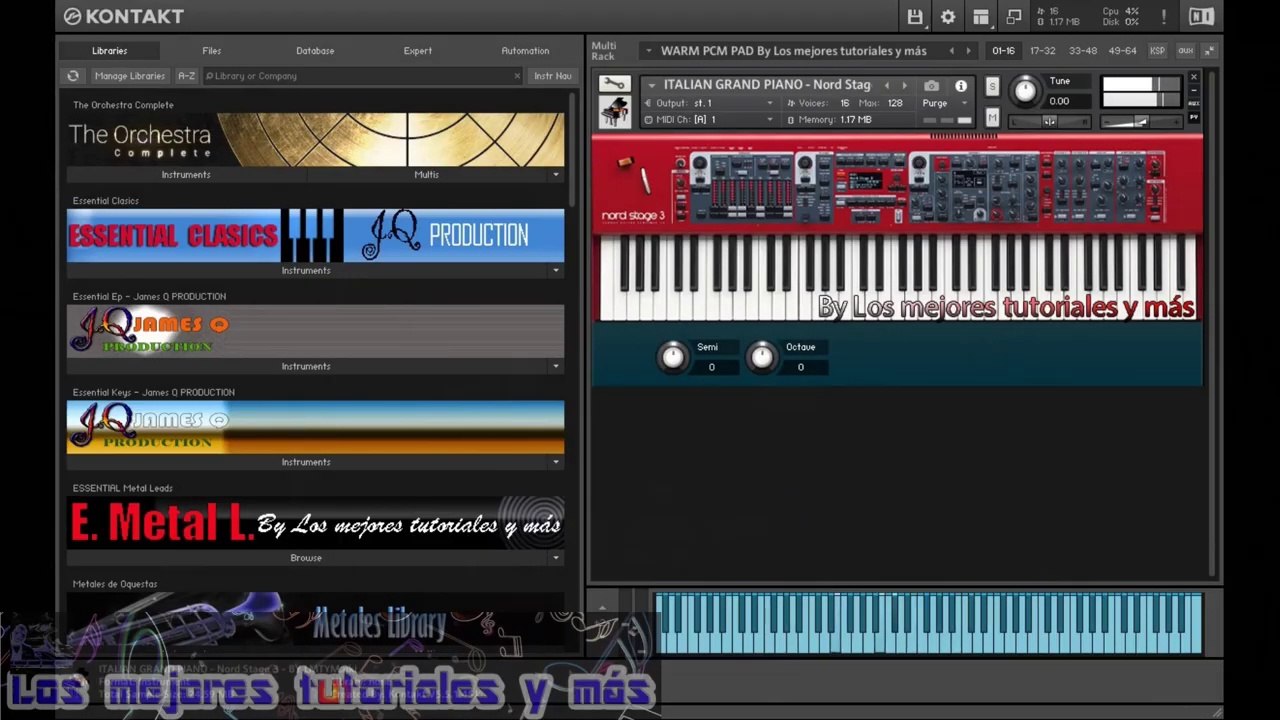Click the libraries list vertical scrollbar

(x=572, y=150)
